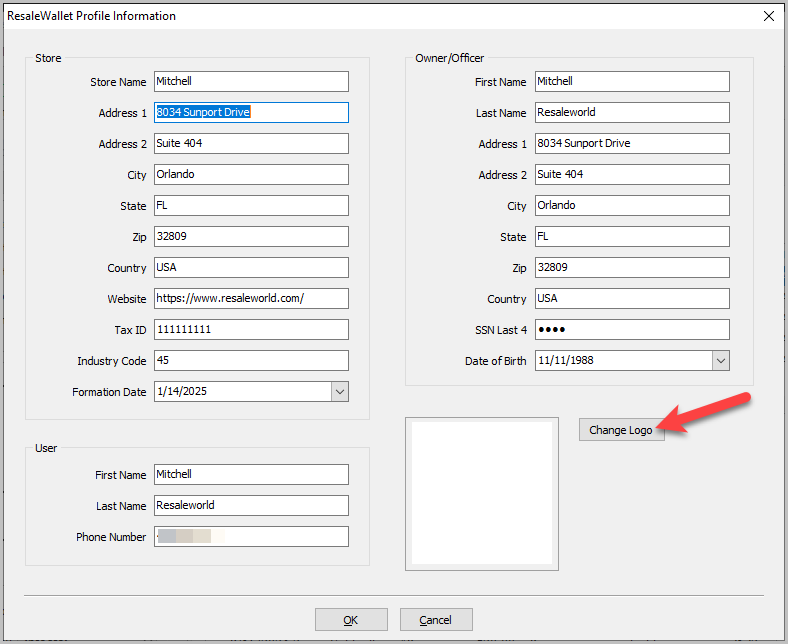
Task: Confirm with the OK button
Action: click(x=351, y=619)
